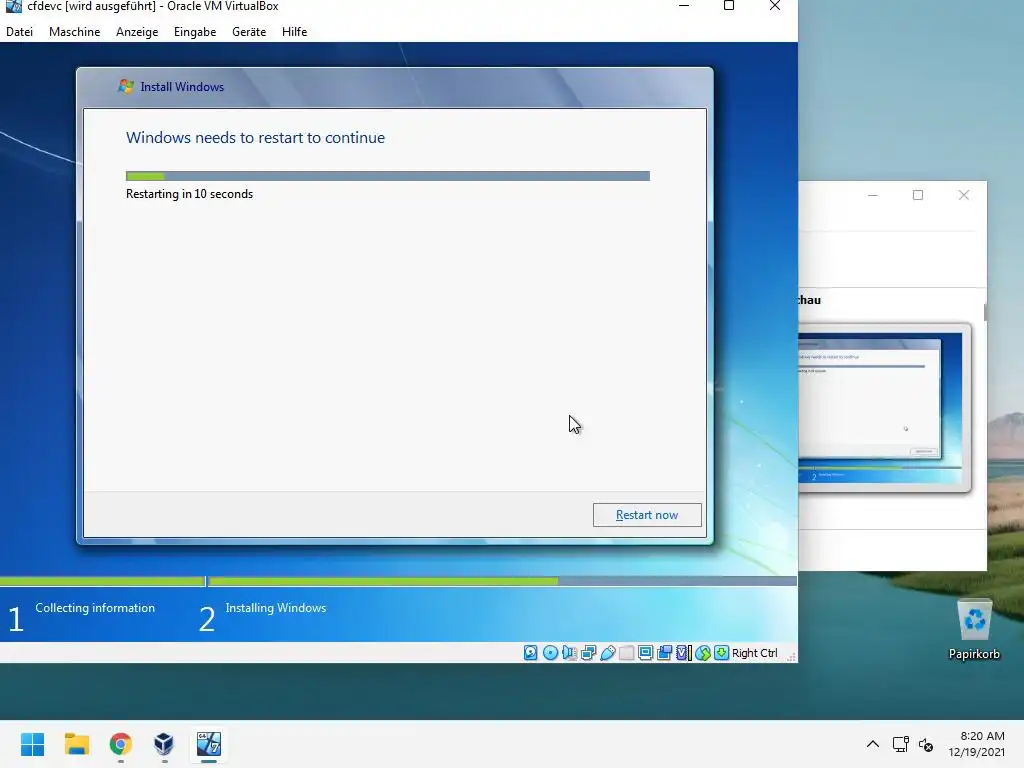Click the VM window resize grip corner
Screen dimensions: 1024x768
791,656
